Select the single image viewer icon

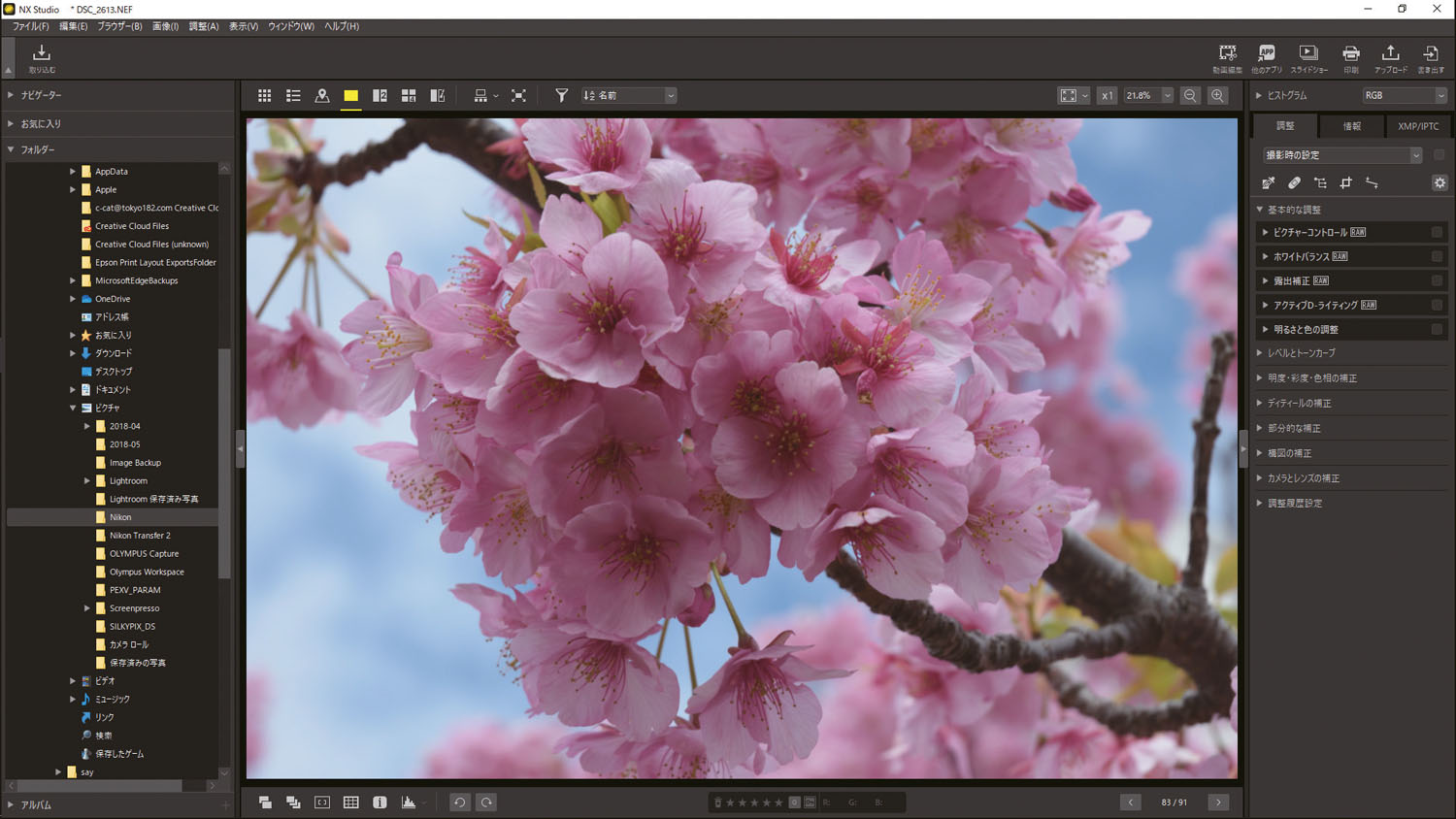point(350,95)
